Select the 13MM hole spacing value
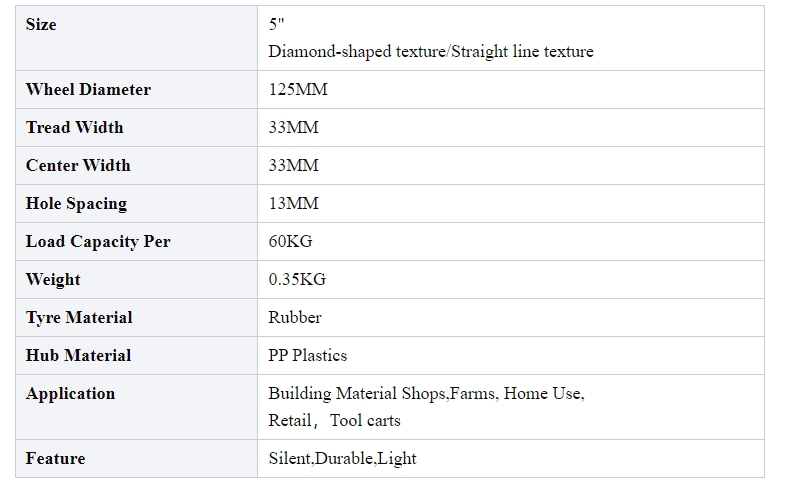Viewport: 787px width, 488px height. tap(293, 203)
